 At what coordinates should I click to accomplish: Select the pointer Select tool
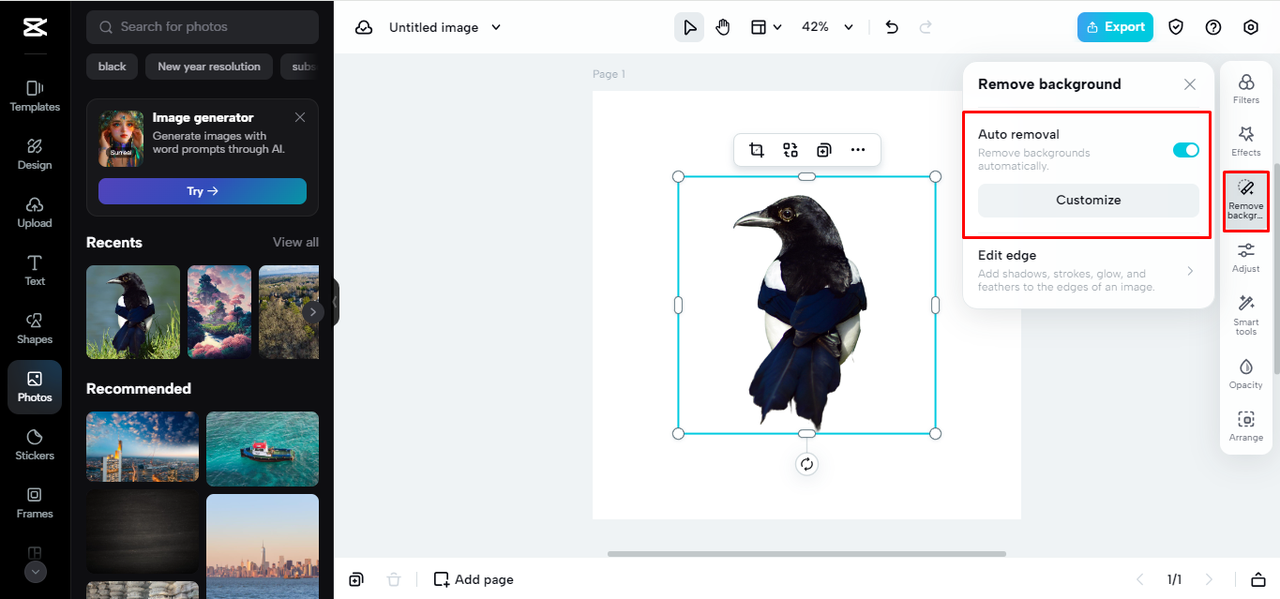(689, 27)
